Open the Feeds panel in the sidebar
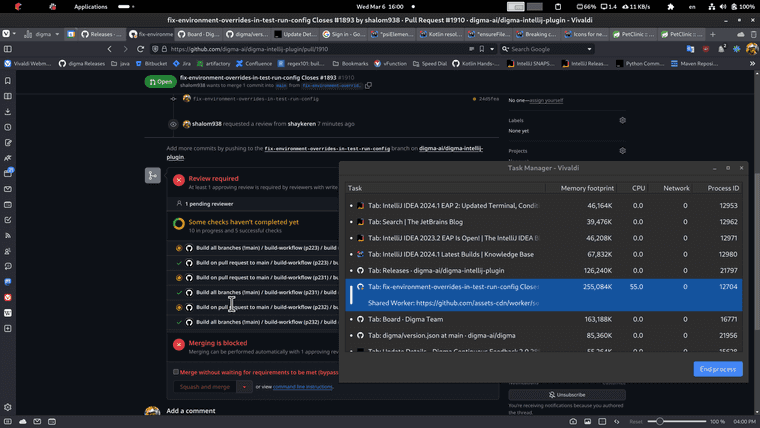This screenshot has height=428, width=760. pyautogui.click(x=8, y=236)
